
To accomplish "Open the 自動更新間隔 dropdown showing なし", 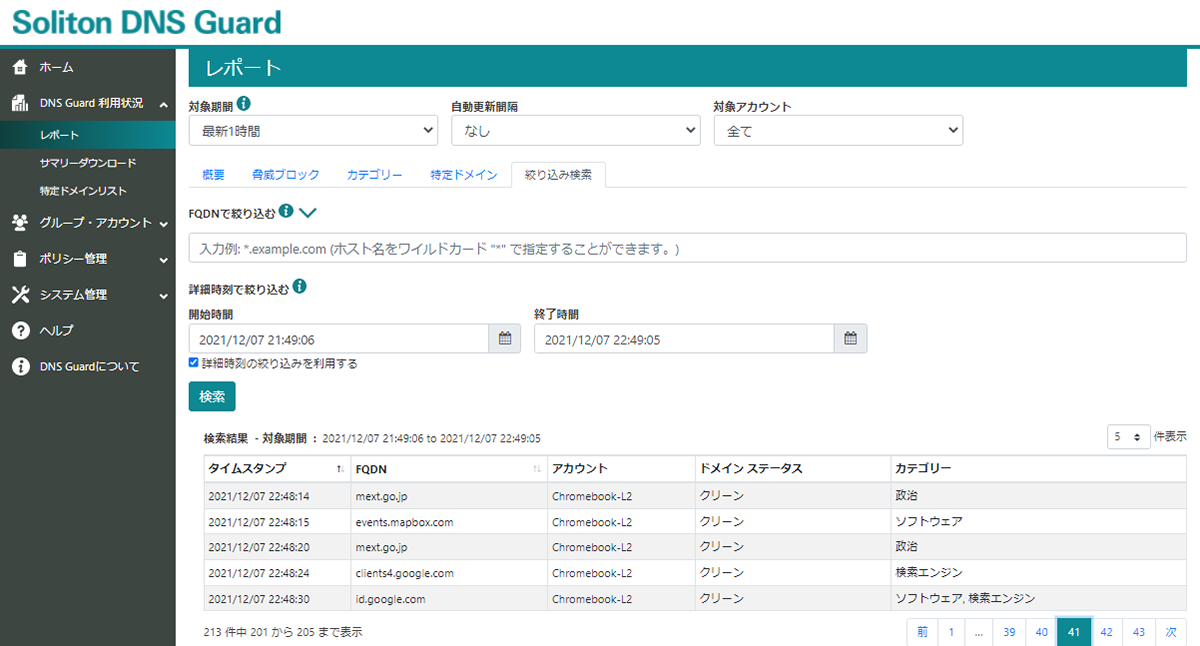I will (x=576, y=130).
